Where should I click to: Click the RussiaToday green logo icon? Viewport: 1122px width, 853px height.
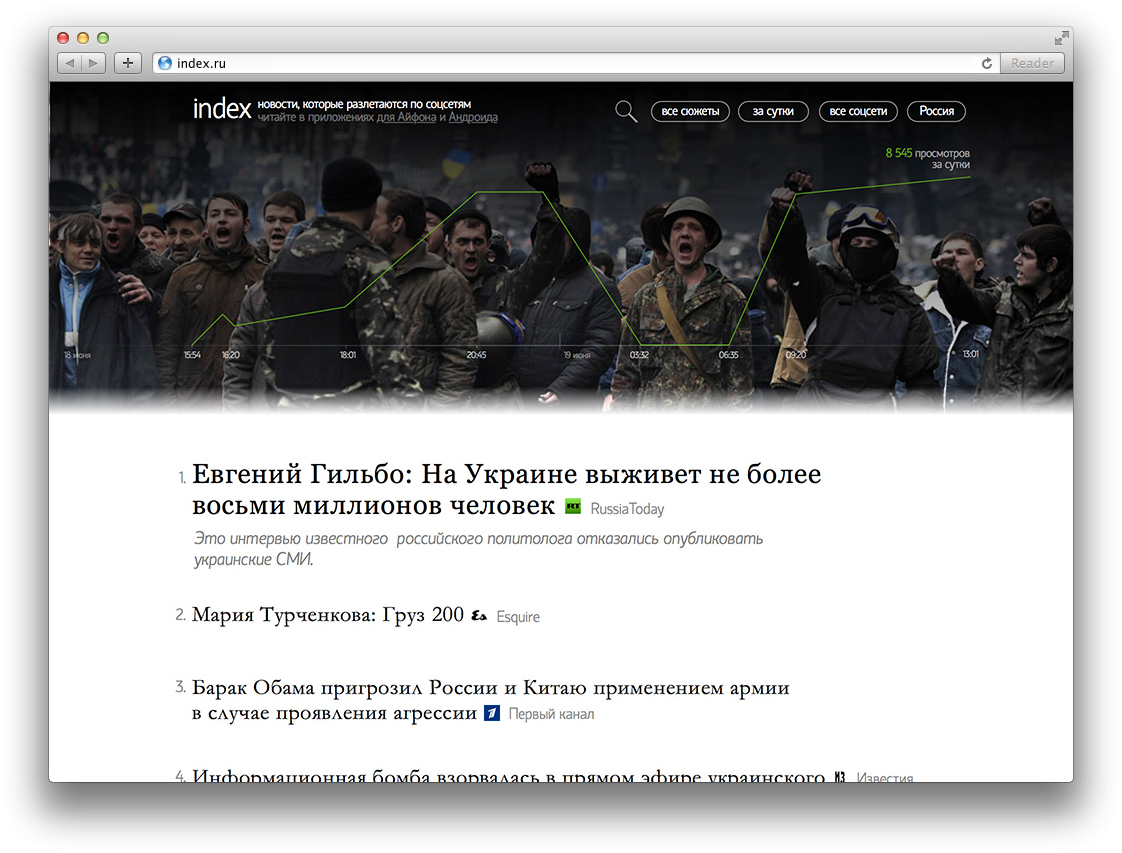pyautogui.click(x=573, y=507)
